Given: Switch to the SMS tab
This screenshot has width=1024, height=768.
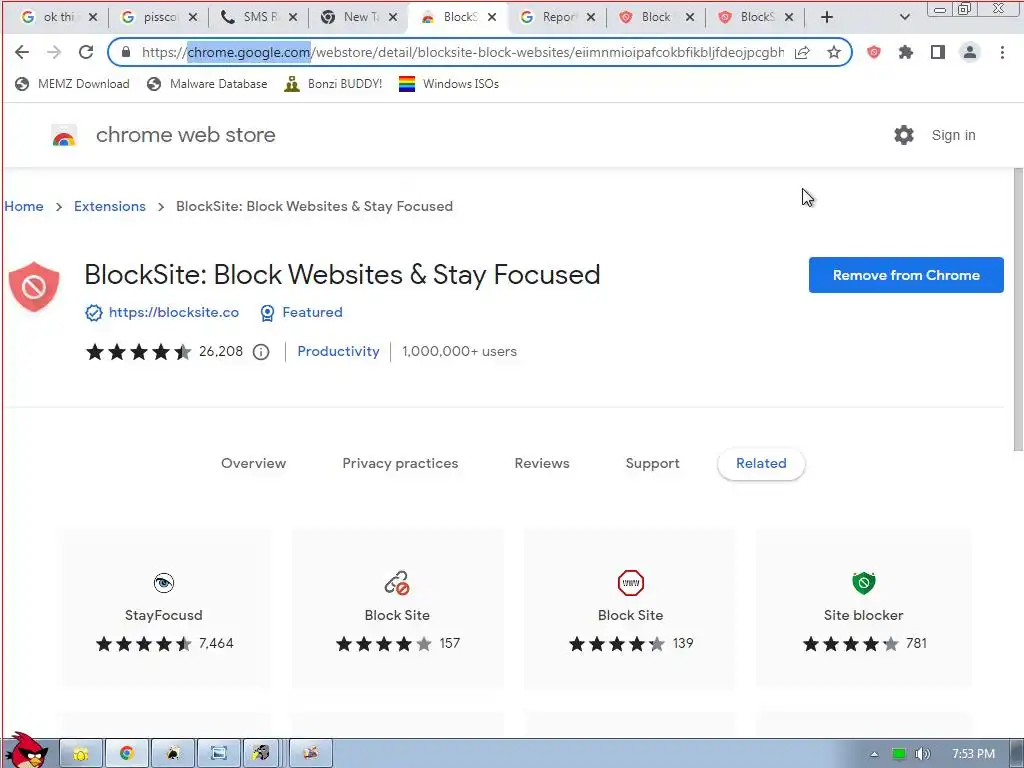Looking at the screenshot, I should (x=259, y=17).
